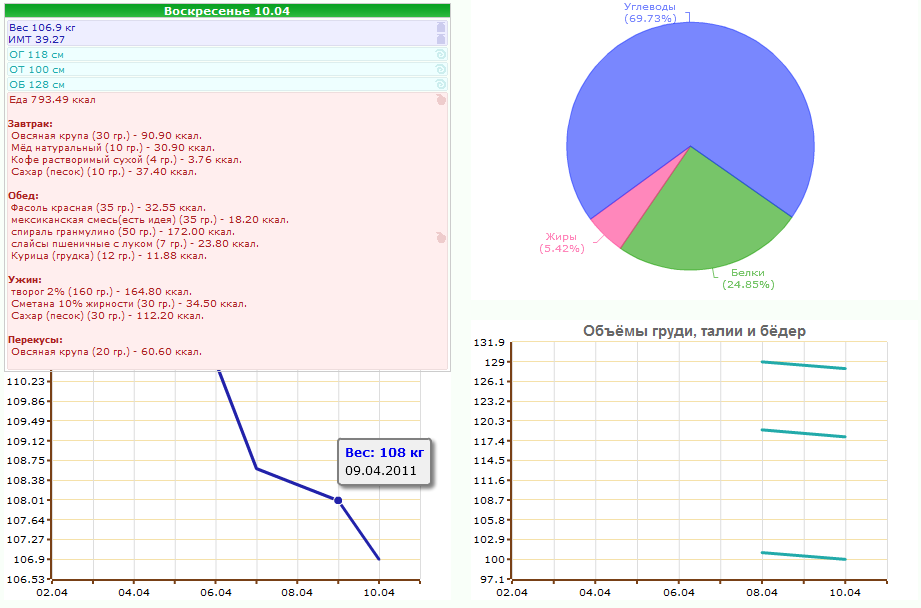Click the 106.9 y-axis label on weight chart

coord(29,559)
